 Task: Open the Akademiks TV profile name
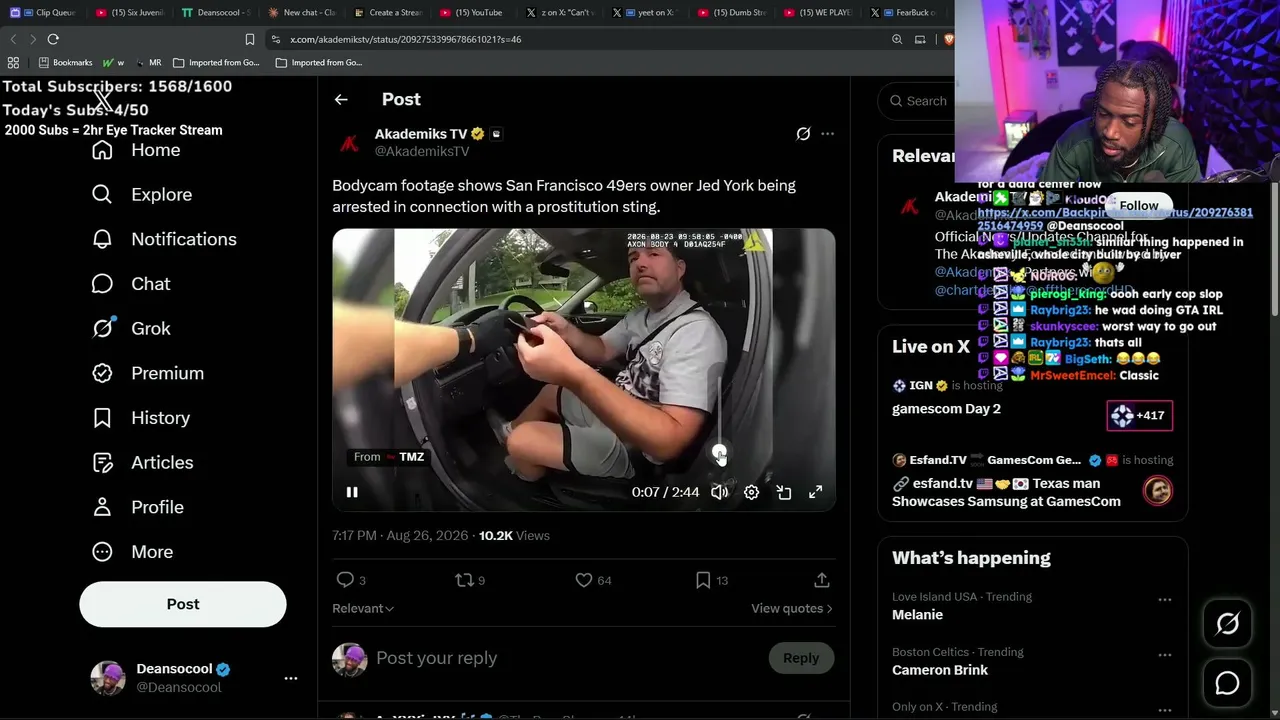pos(421,134)
